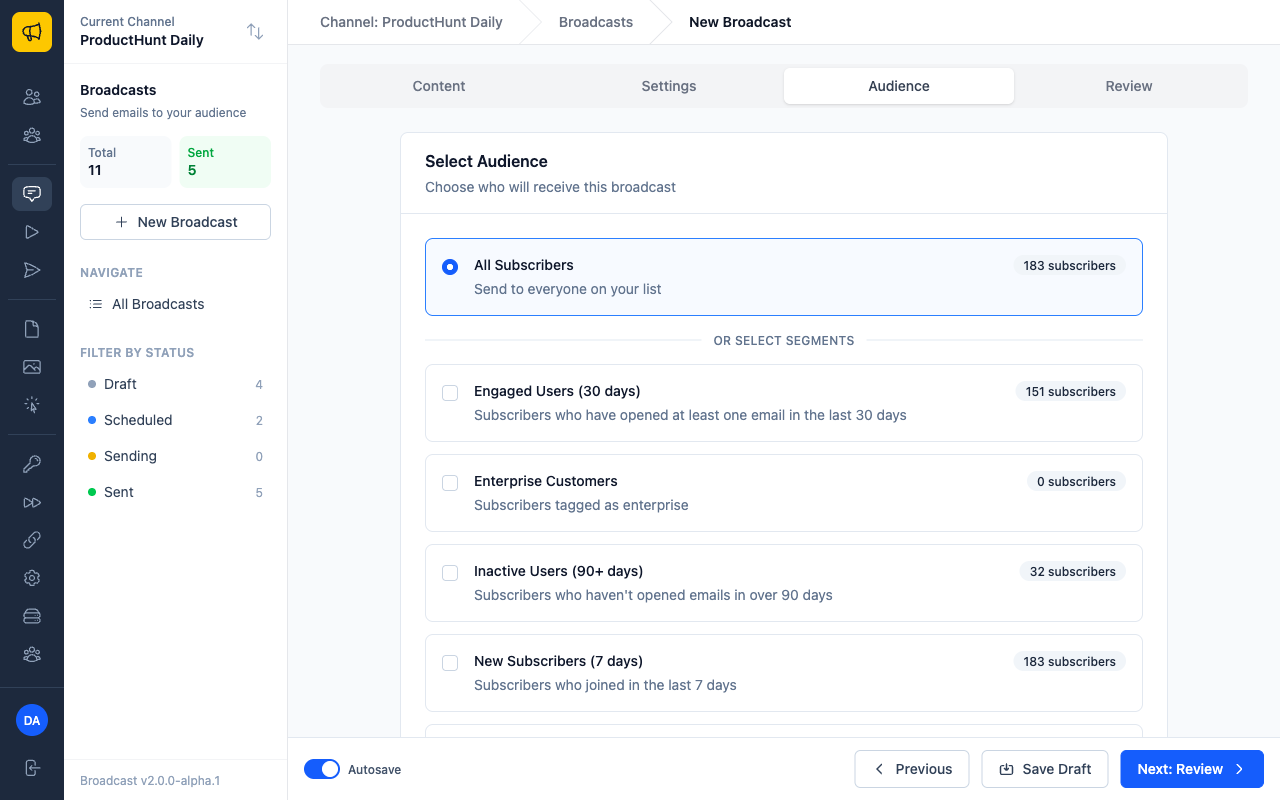Select the highlighted broadcasts chat bubble icon
Screen dimensions: 1280x800
pos(32,194)
